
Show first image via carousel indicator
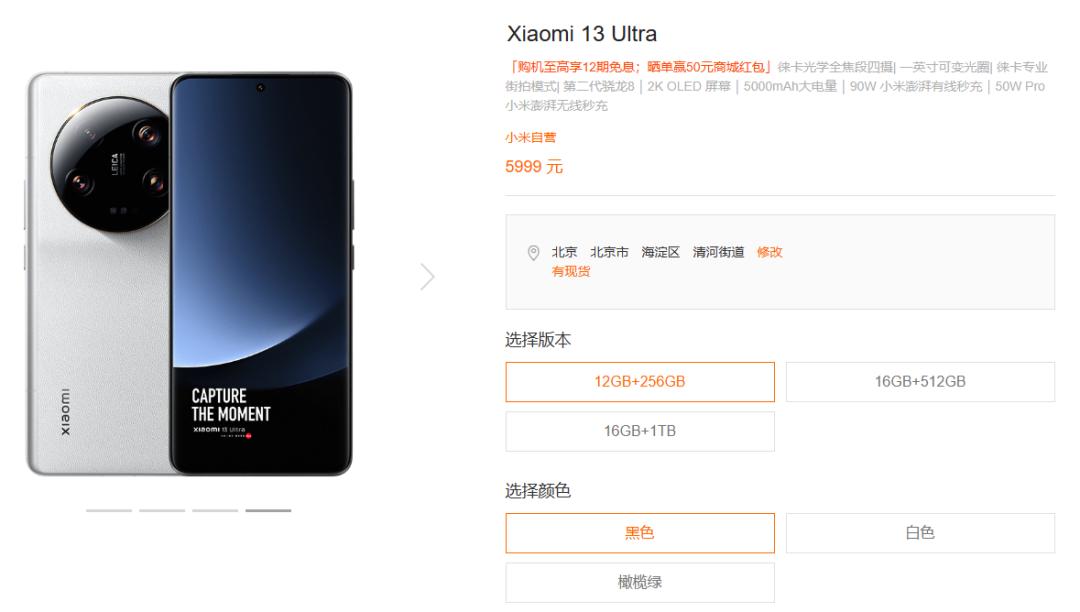pos(109,511)
